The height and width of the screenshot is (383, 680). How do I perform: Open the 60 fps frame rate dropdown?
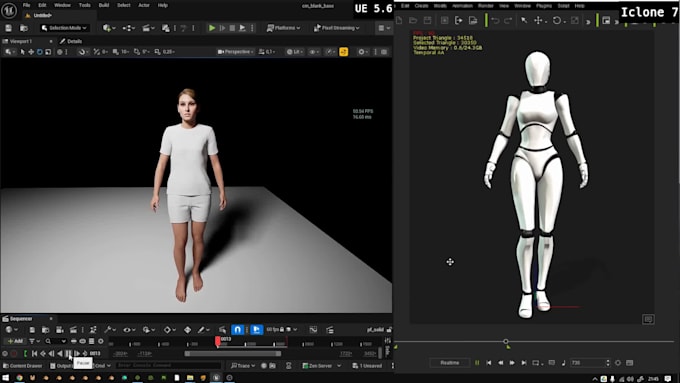(282, 330)
